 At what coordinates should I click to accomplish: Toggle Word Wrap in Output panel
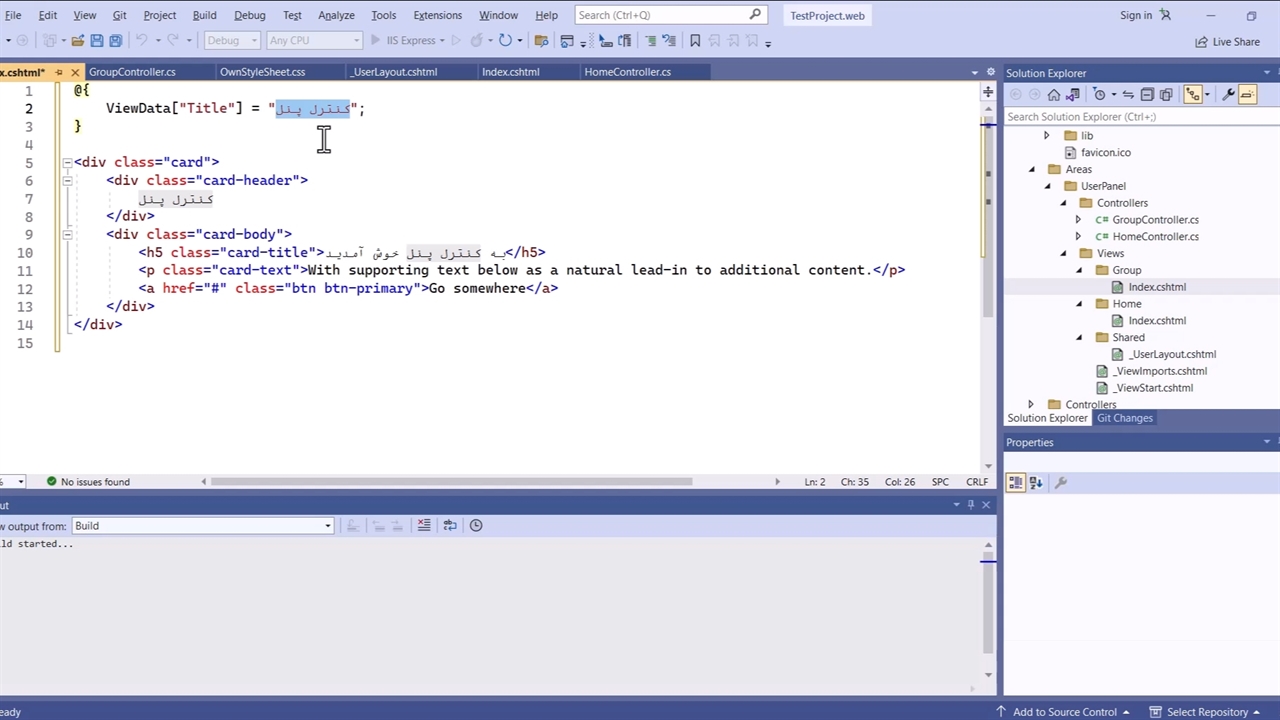[x=450, y=525]
